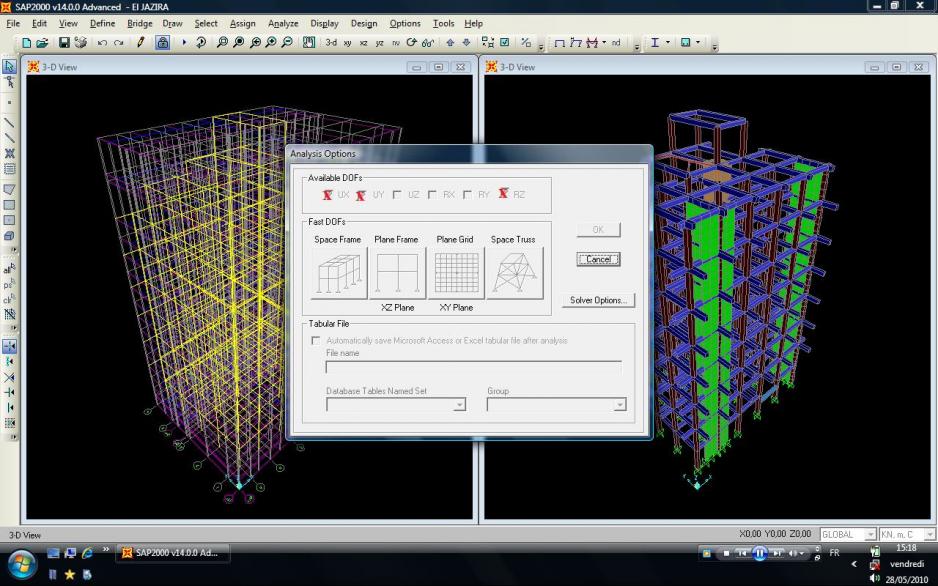Open the Display menu
938x586 pixels.
click(x=324, y=23)
